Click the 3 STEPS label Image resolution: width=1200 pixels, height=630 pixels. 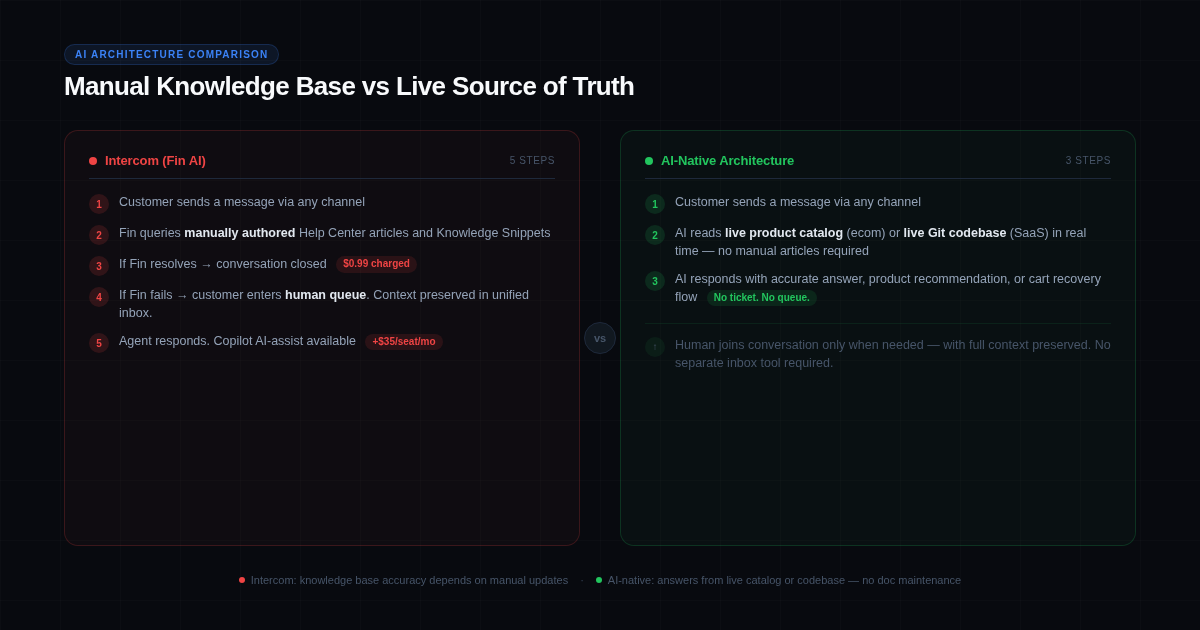pyautogui.click(x=1088, y=161)
